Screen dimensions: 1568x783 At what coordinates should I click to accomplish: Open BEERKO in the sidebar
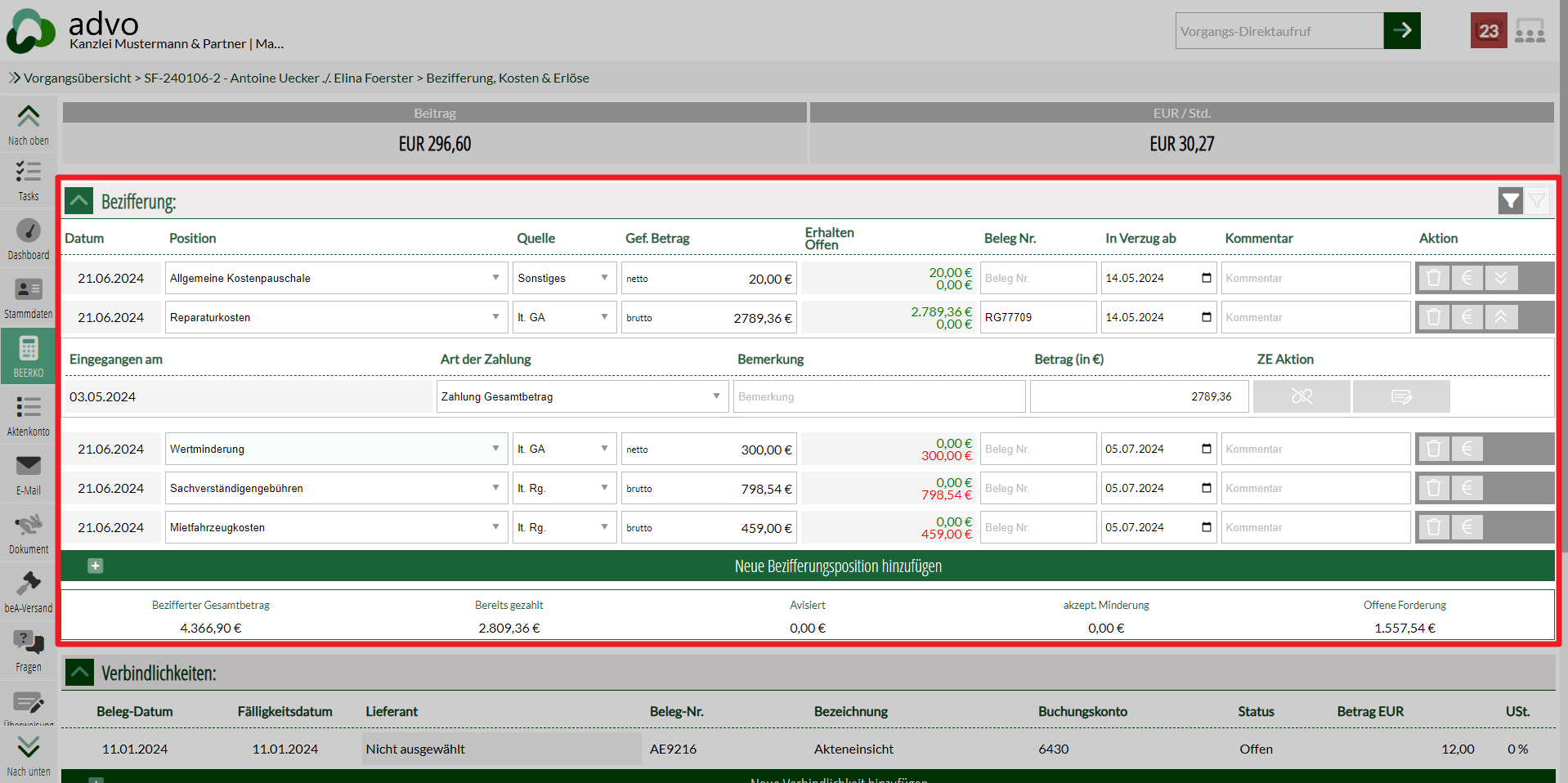click(x=29, y=356)
